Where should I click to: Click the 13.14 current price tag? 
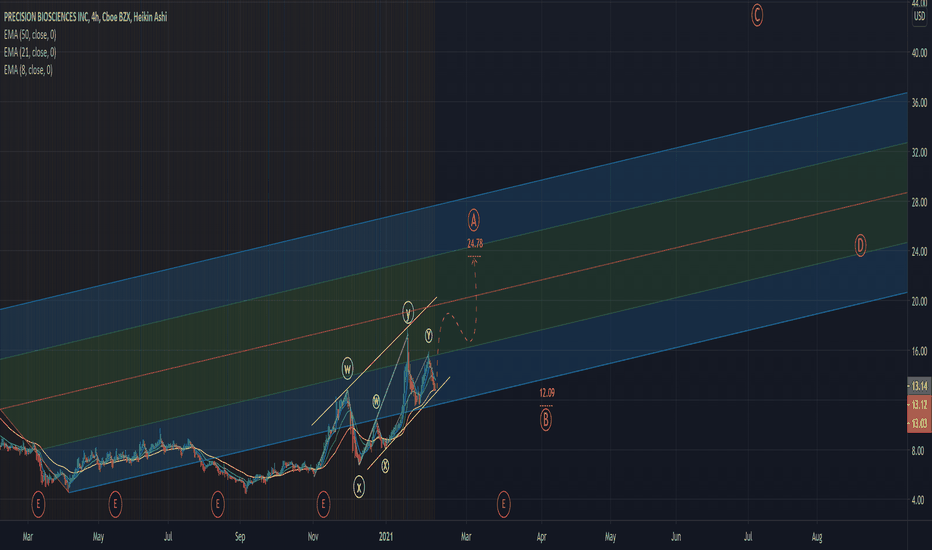919,386
